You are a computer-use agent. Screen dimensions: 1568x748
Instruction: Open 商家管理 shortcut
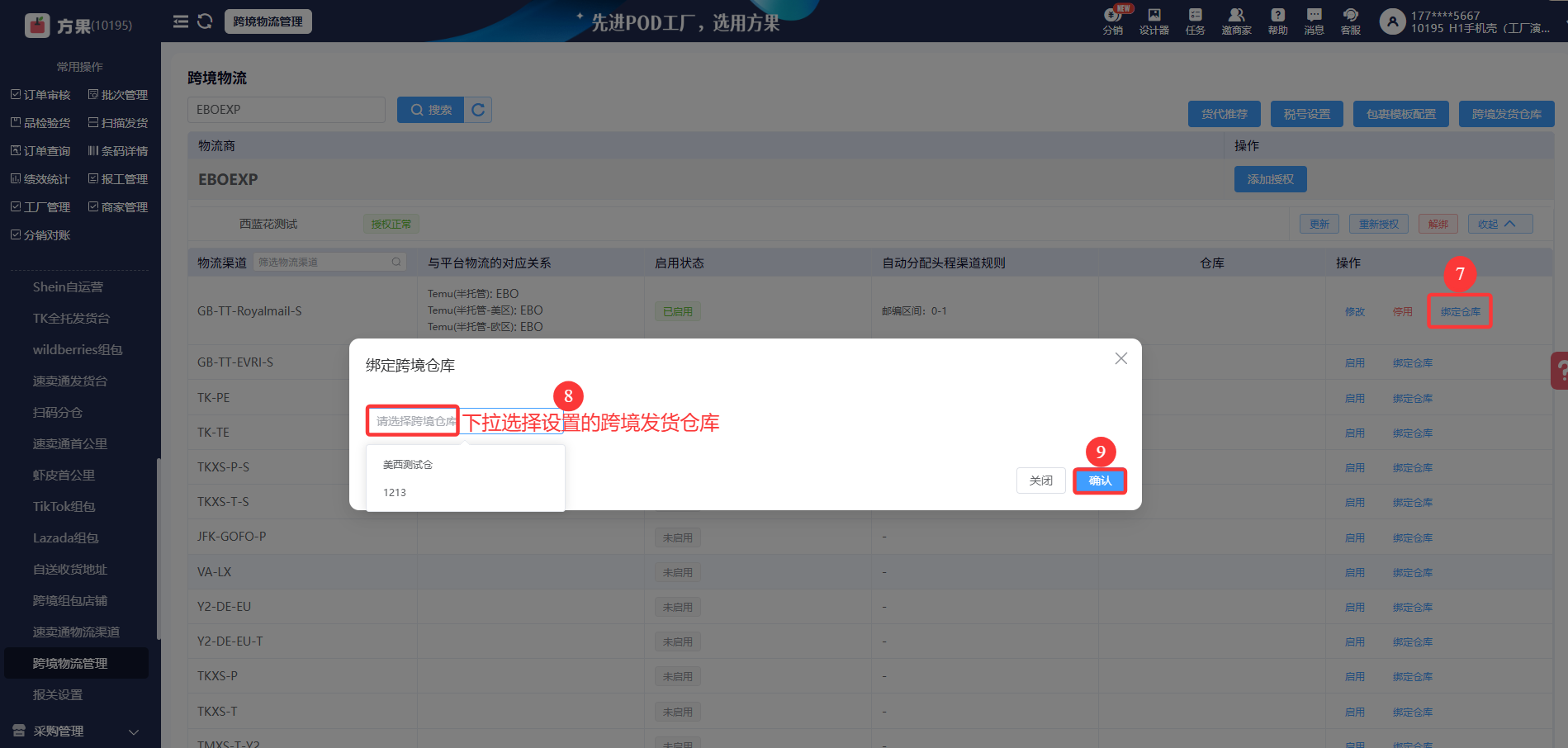(118, 207)
